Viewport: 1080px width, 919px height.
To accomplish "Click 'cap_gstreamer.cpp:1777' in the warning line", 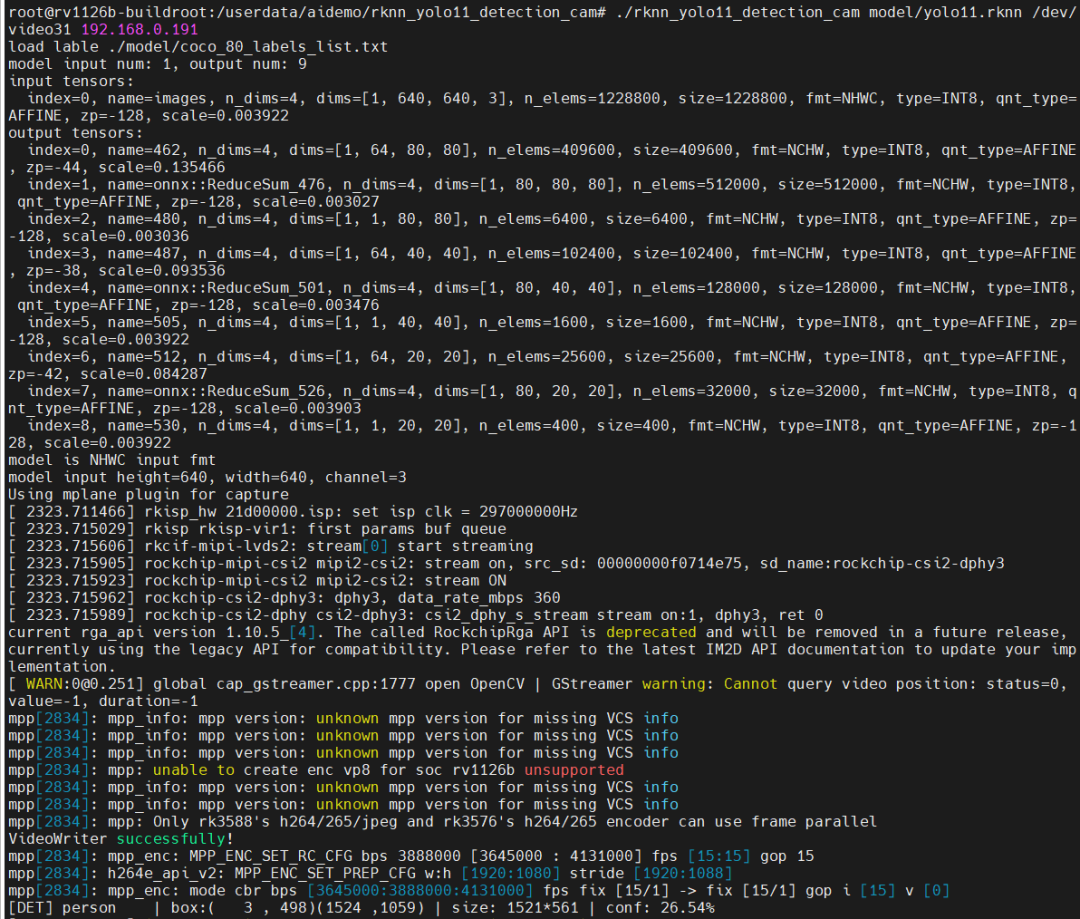I will coord(315,684).
